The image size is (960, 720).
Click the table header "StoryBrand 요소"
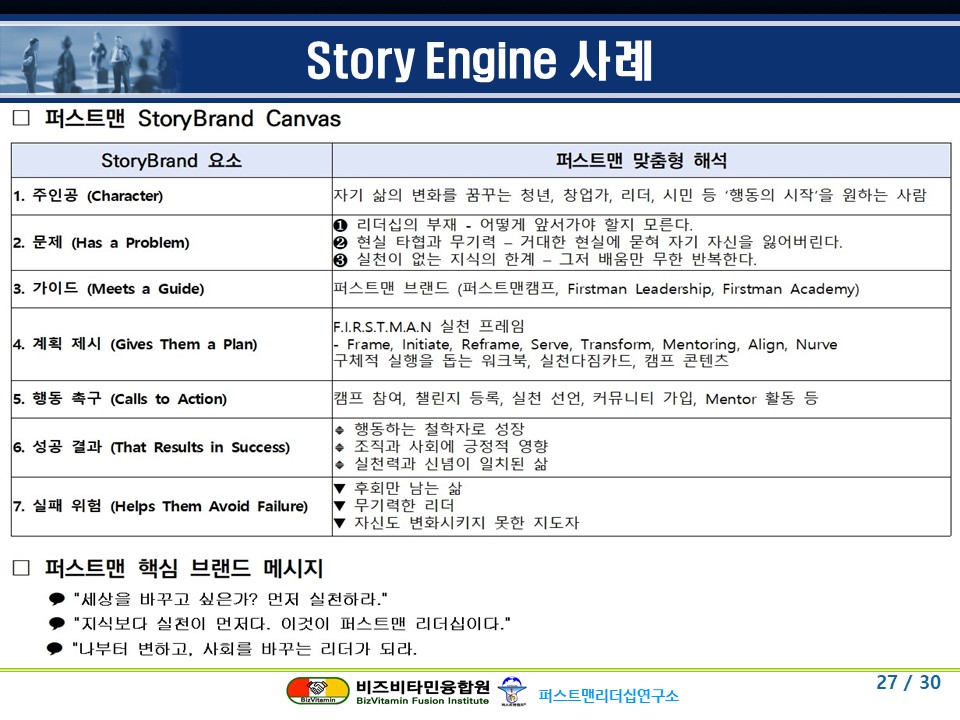171,160
